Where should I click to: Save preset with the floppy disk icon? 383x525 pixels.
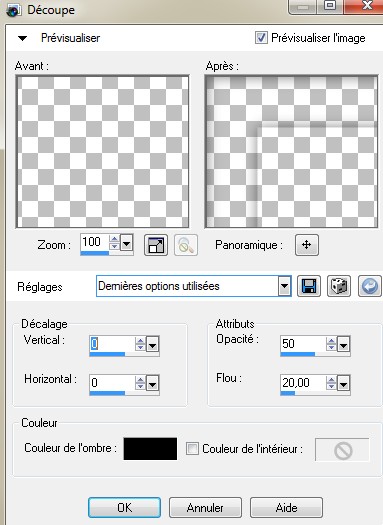(309, 286)
